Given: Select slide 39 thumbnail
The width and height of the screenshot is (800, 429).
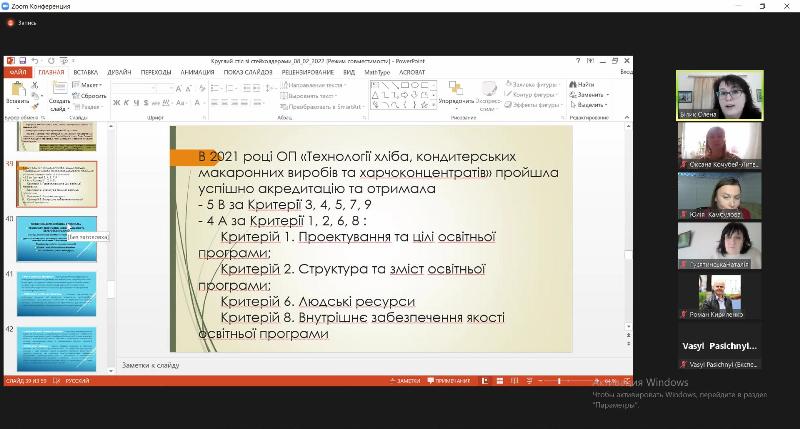Looking at the screenshot, I should [x=57, y=184].
